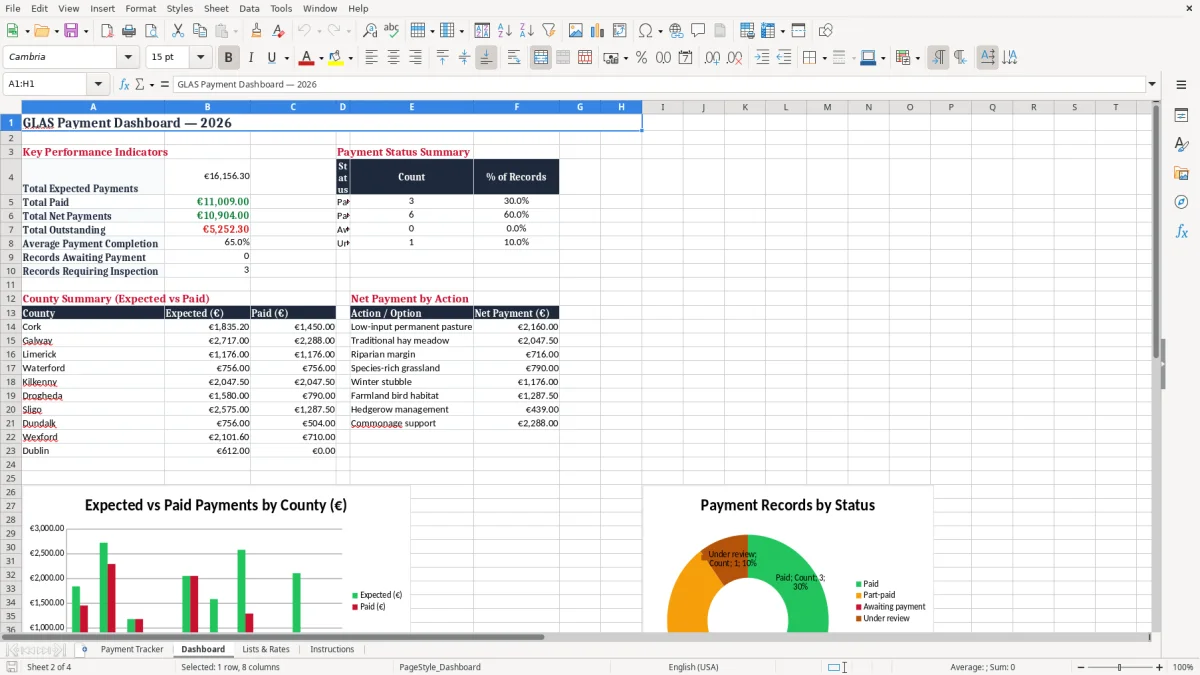This screenshot has height=675, width=1200.
Task: Click the Save document icon
Action: [72, 31]
